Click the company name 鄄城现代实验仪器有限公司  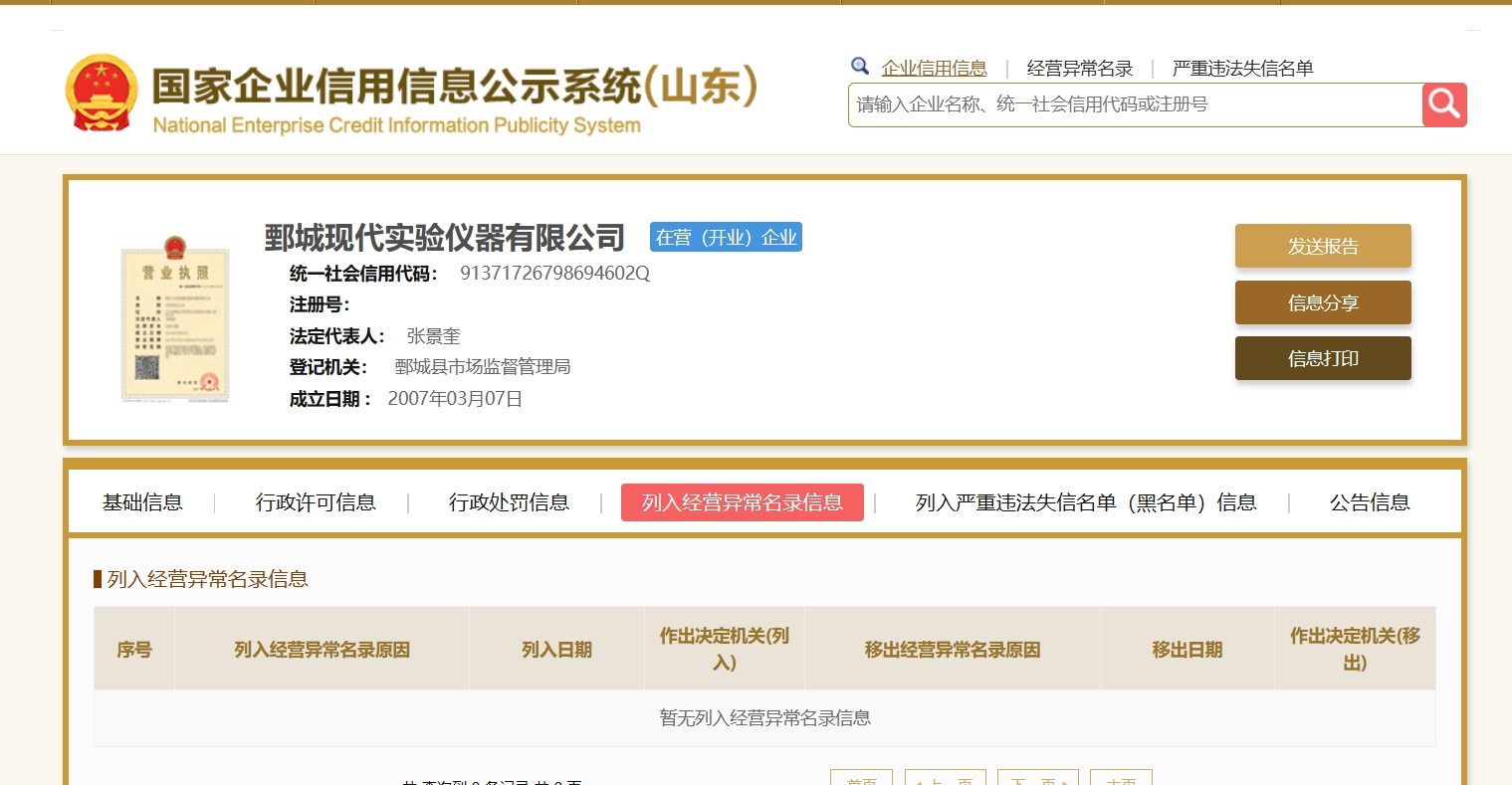445,238
